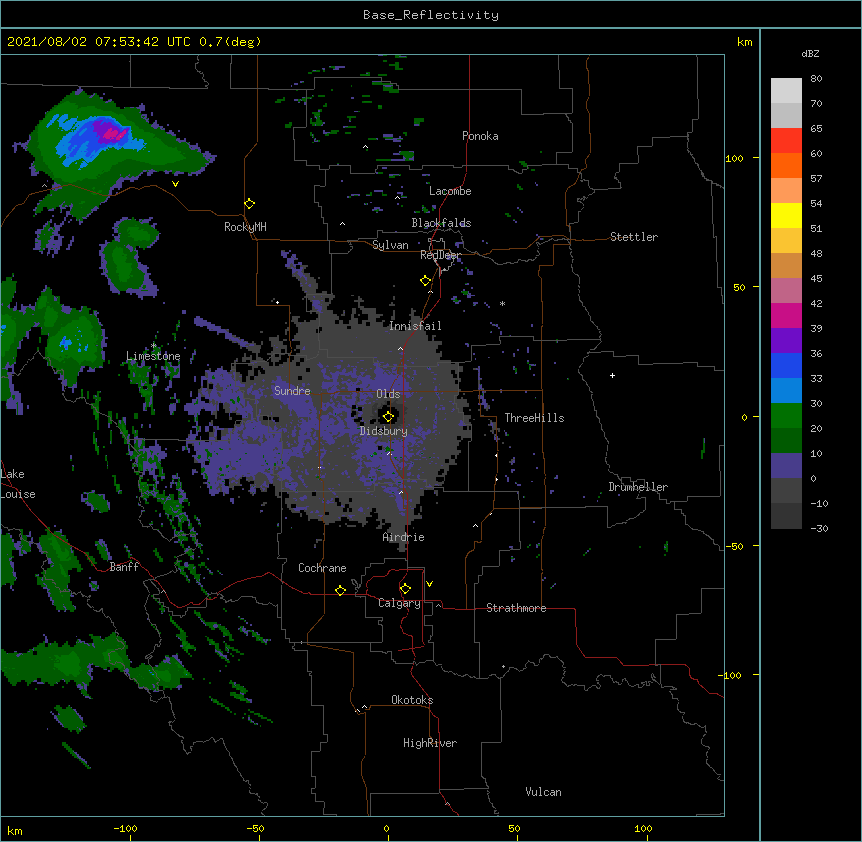Click the yellow radar site diamond between Olds and Didsbury

pos(388,417)
